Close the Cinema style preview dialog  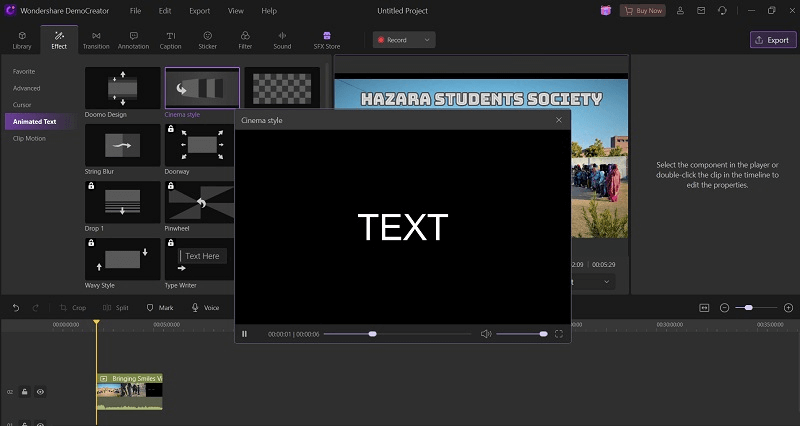pyautogui.click(x=559, y=120)
